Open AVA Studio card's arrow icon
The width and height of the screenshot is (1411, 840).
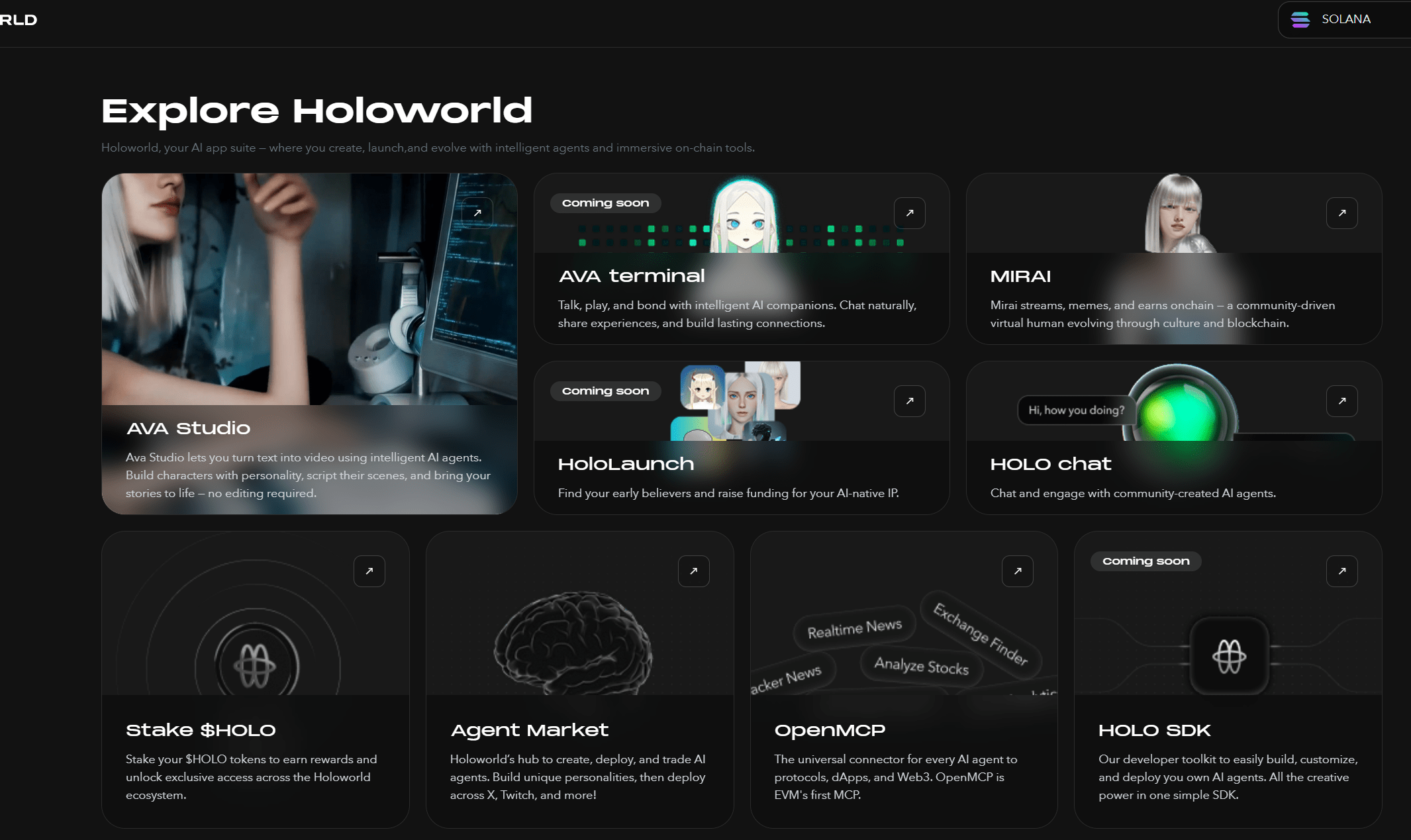(x=477, y=213)
